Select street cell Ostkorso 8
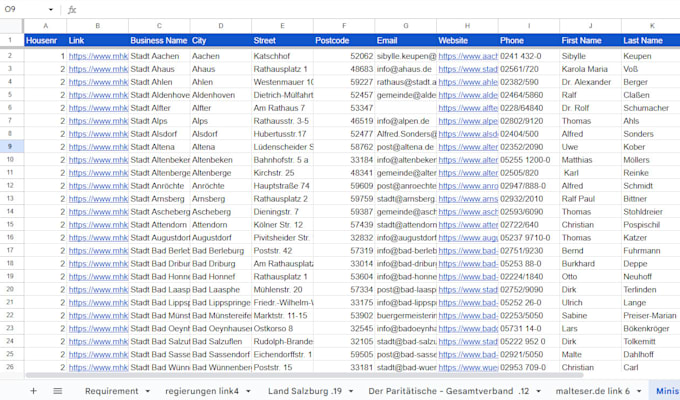This screenshot has height=400, width=680. coord(282,328)
